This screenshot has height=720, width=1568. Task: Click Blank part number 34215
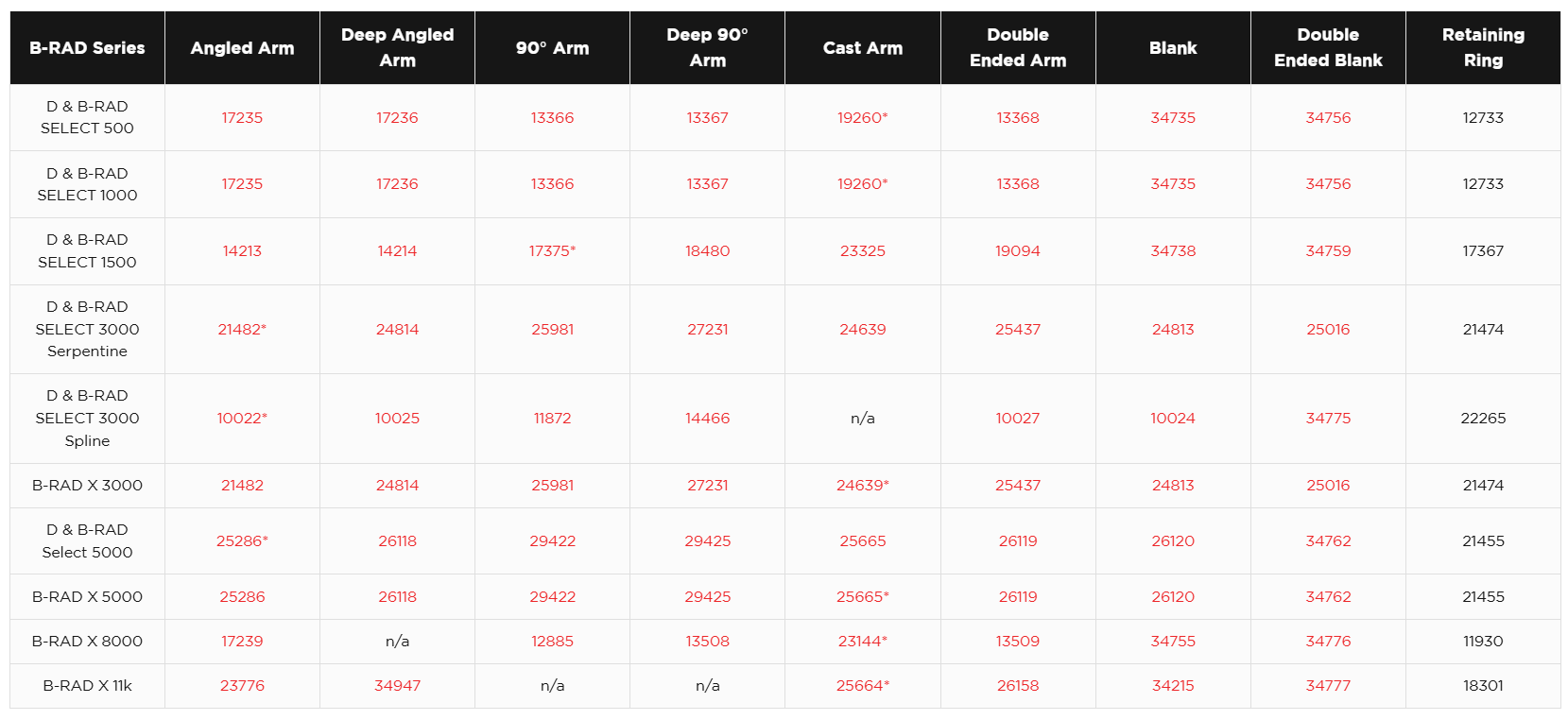[x=1173, y=686]
